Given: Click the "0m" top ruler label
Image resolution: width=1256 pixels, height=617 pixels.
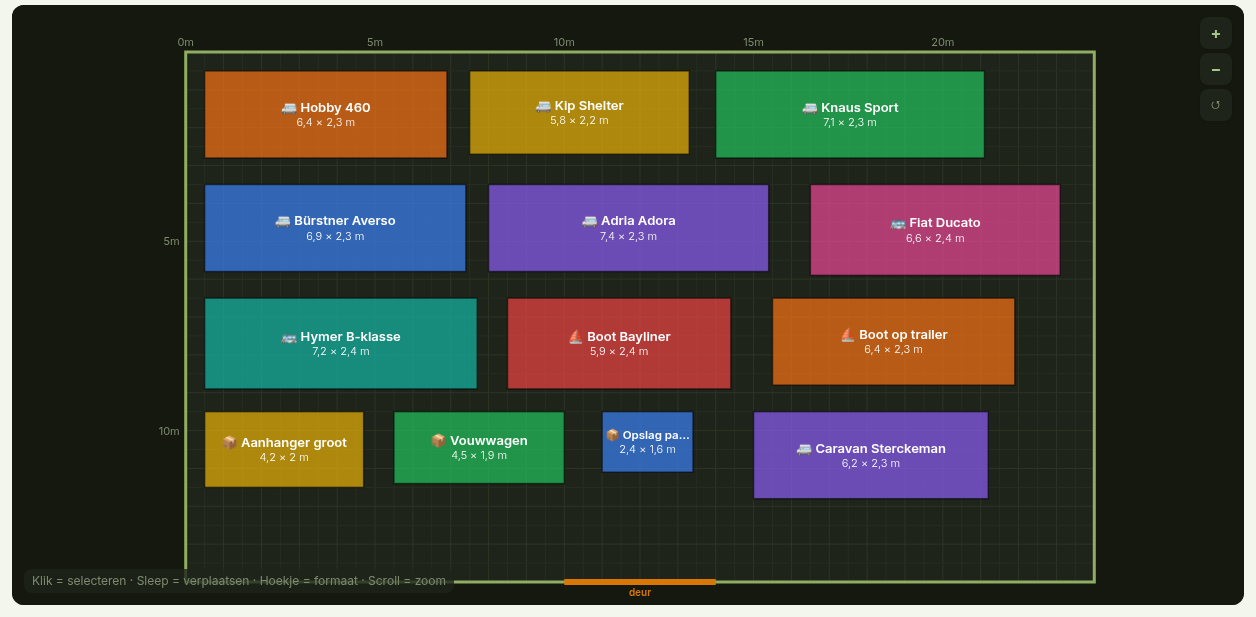Looking at the screenshot, I should coord(186,42).
